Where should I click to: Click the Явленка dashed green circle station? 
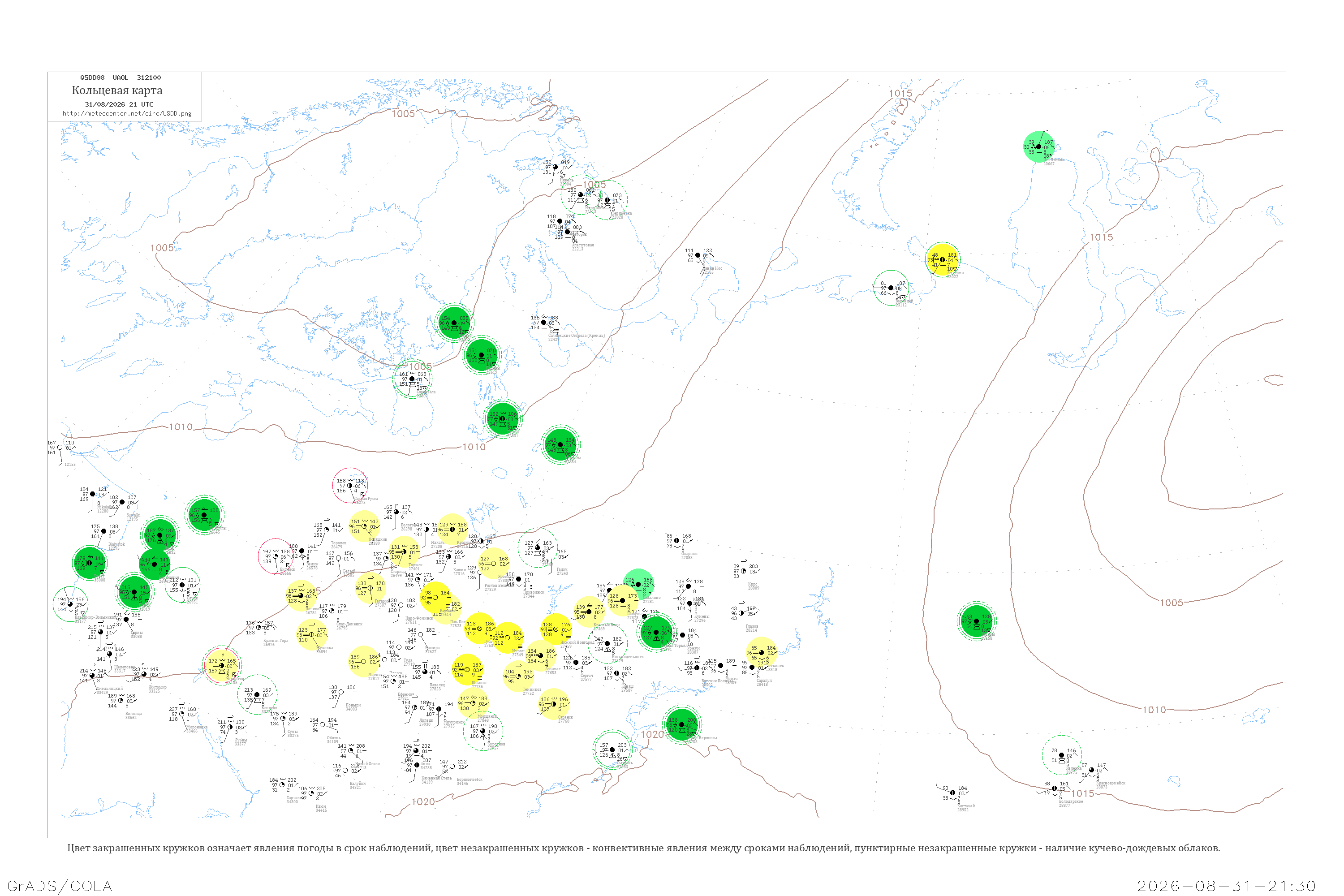(1062, 755)
